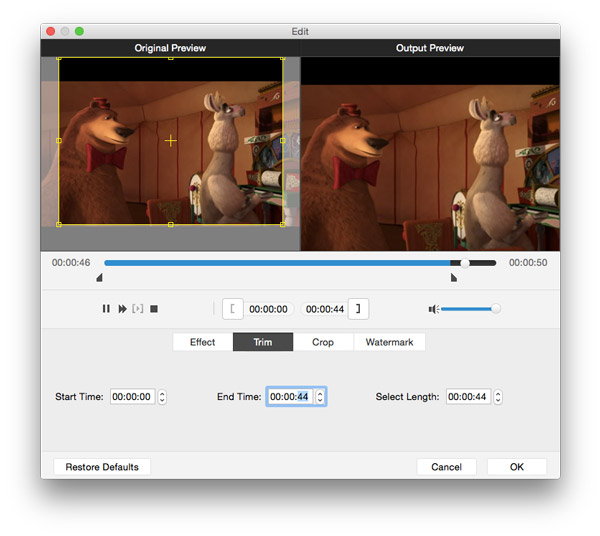600x536 pixels.
Task: Click the Start Time stepper arrows
Action: point(162,397)
